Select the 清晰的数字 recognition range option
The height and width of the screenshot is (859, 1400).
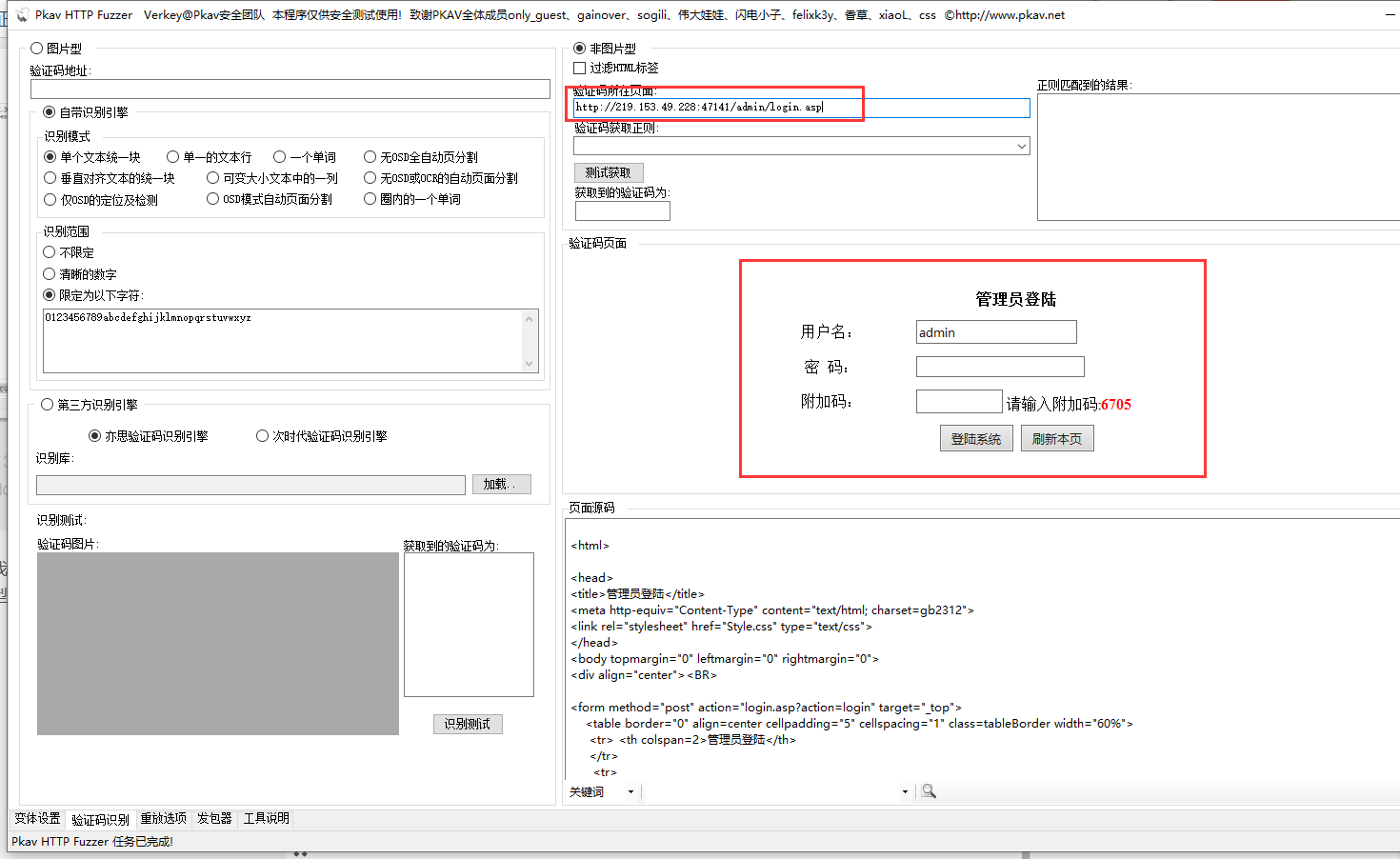point(49,273)
